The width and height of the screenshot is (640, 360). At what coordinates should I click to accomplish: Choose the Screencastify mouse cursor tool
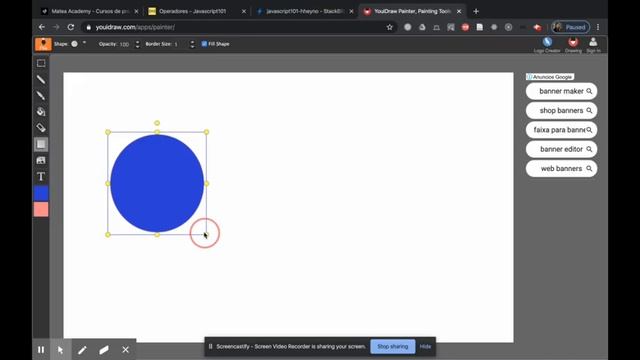click(x=60, y=350)
